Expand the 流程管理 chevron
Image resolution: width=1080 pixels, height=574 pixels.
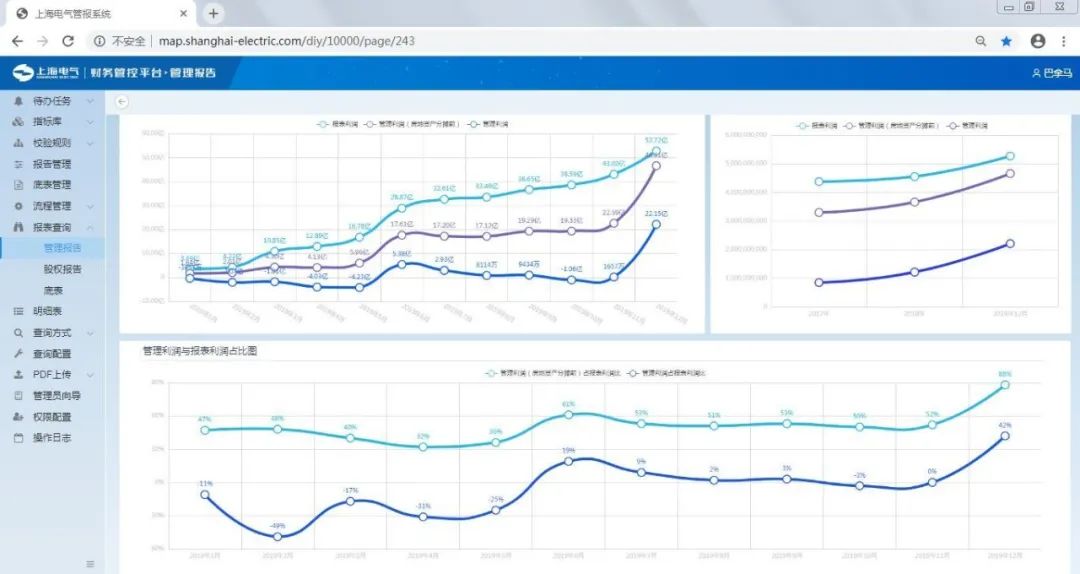(x=90, y=206)
